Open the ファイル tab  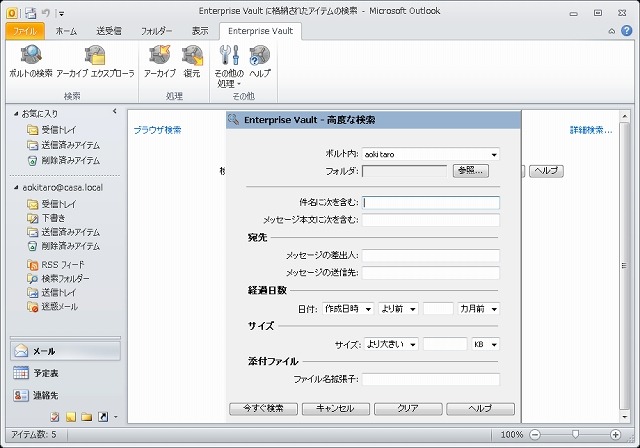[25, 31]
